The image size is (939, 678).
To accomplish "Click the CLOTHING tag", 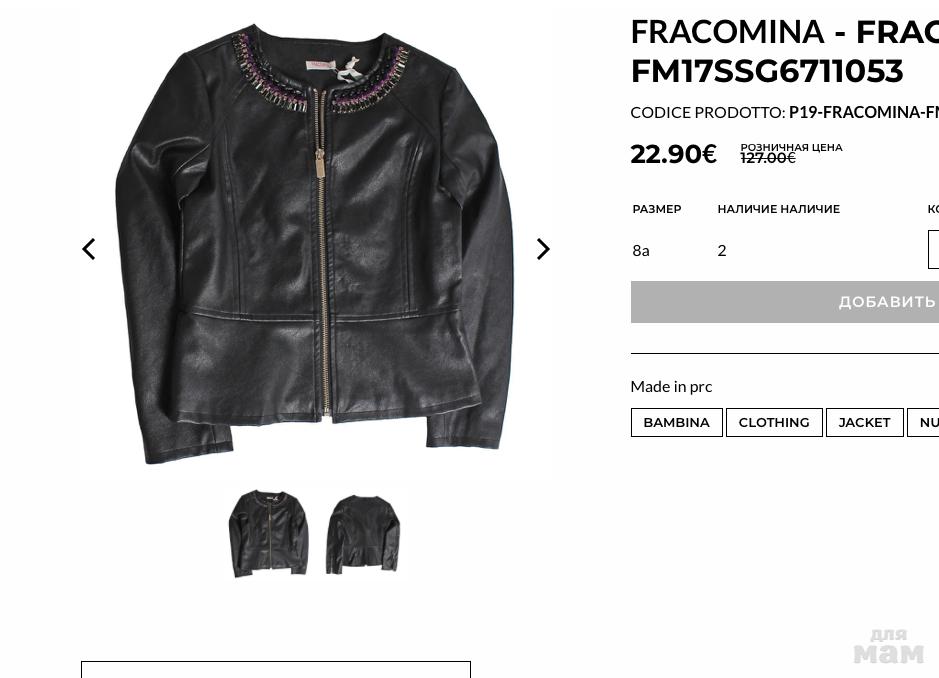I will [x=773, y=422].
